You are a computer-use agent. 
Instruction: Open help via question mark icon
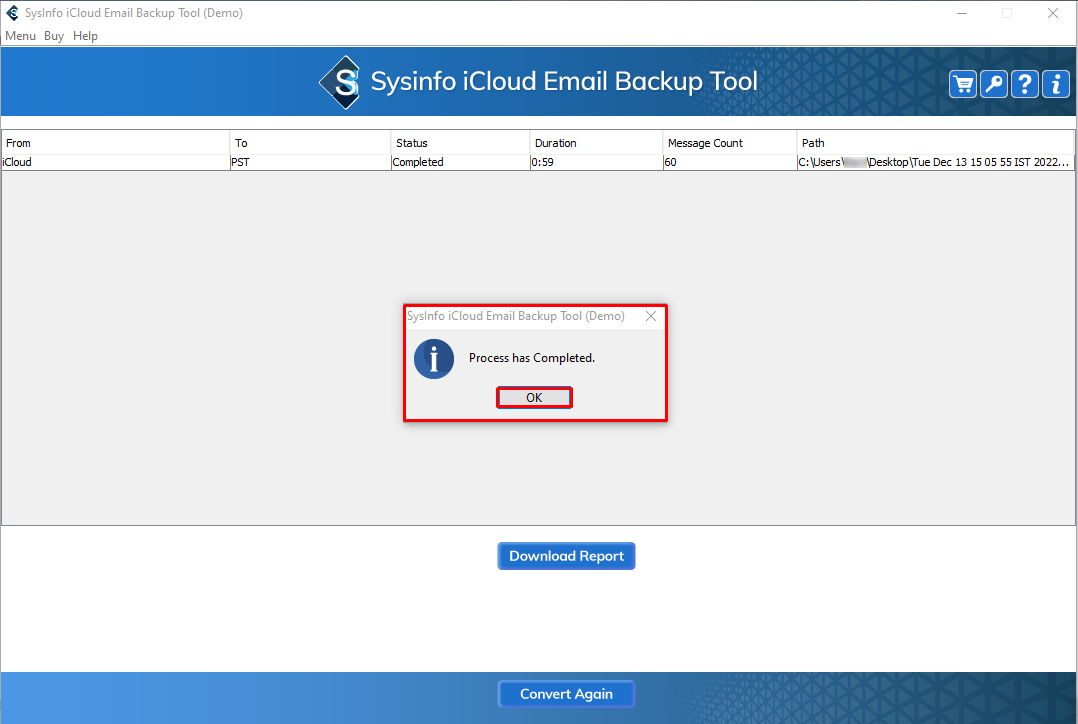(x=1025, y=84)
